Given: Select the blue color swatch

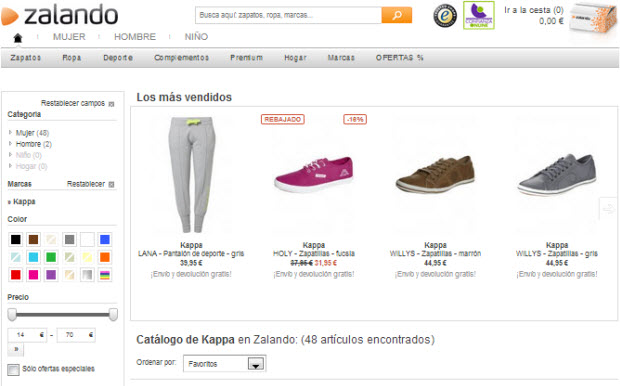Looking at the screenshot, I should point(105,239).
